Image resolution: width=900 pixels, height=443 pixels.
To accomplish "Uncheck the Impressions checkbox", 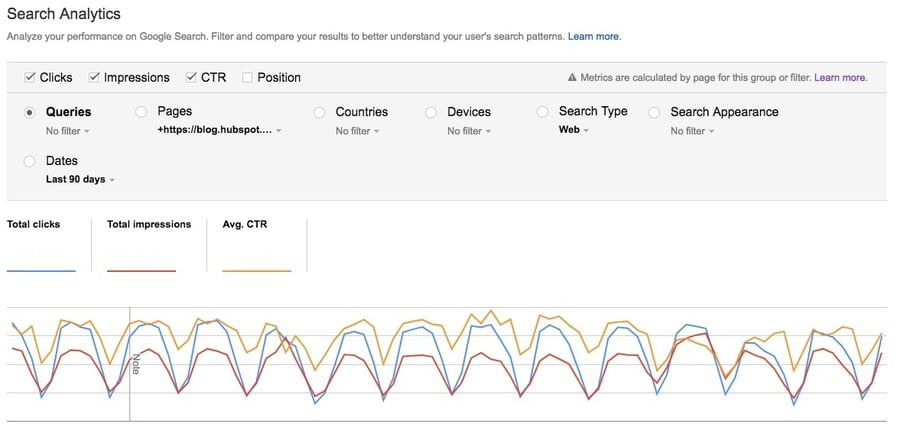I will (x=94, y=78).
